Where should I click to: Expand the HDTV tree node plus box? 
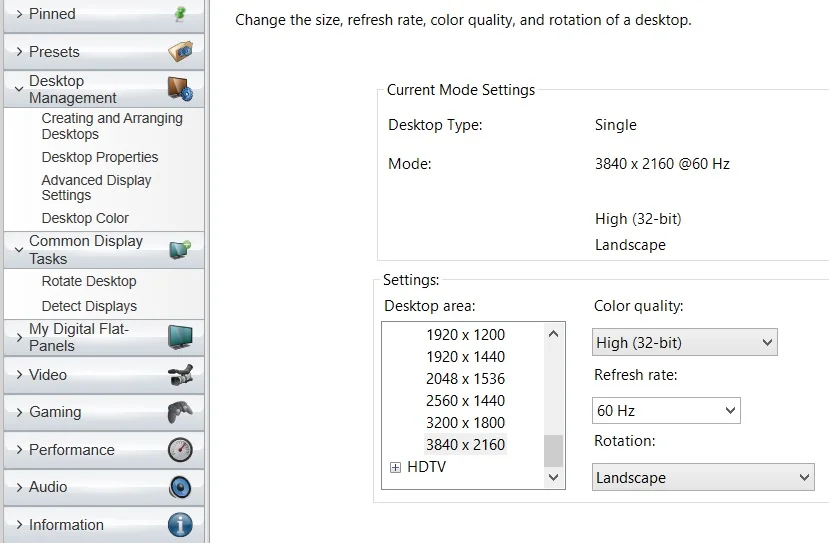[x=395, y=467]
